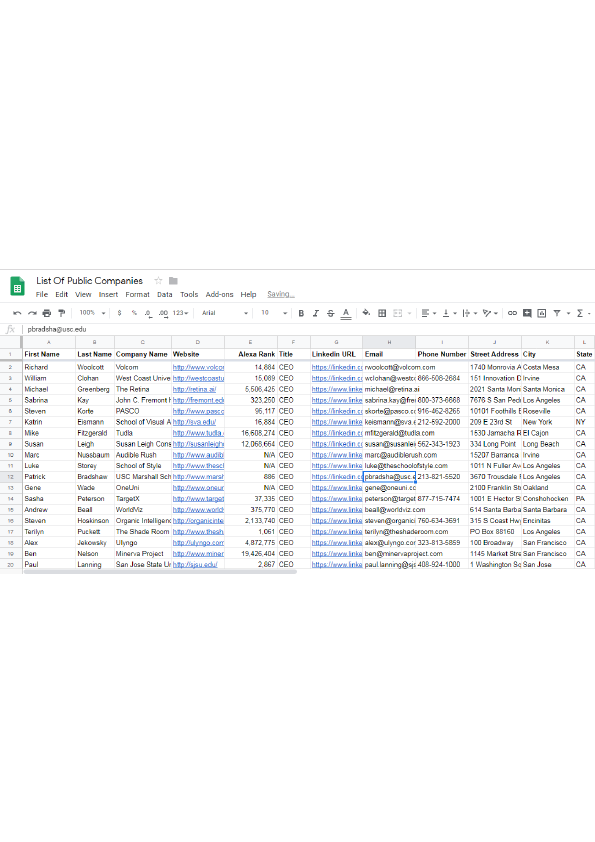The image size is (595, 842).
Task: Open the Insert menu
Action: pyautogui.click(x=108, y=294)
